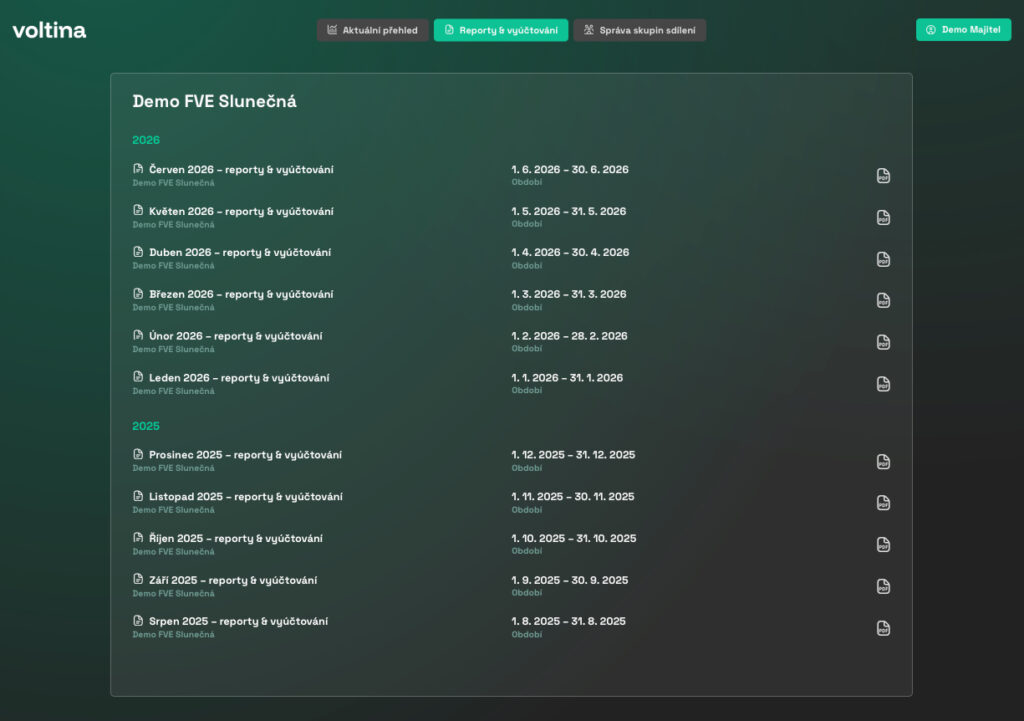Download PDF for Duben 2026 report
Image resolution: width=1024 pixels, height=721 pixels.
point(883,259)
